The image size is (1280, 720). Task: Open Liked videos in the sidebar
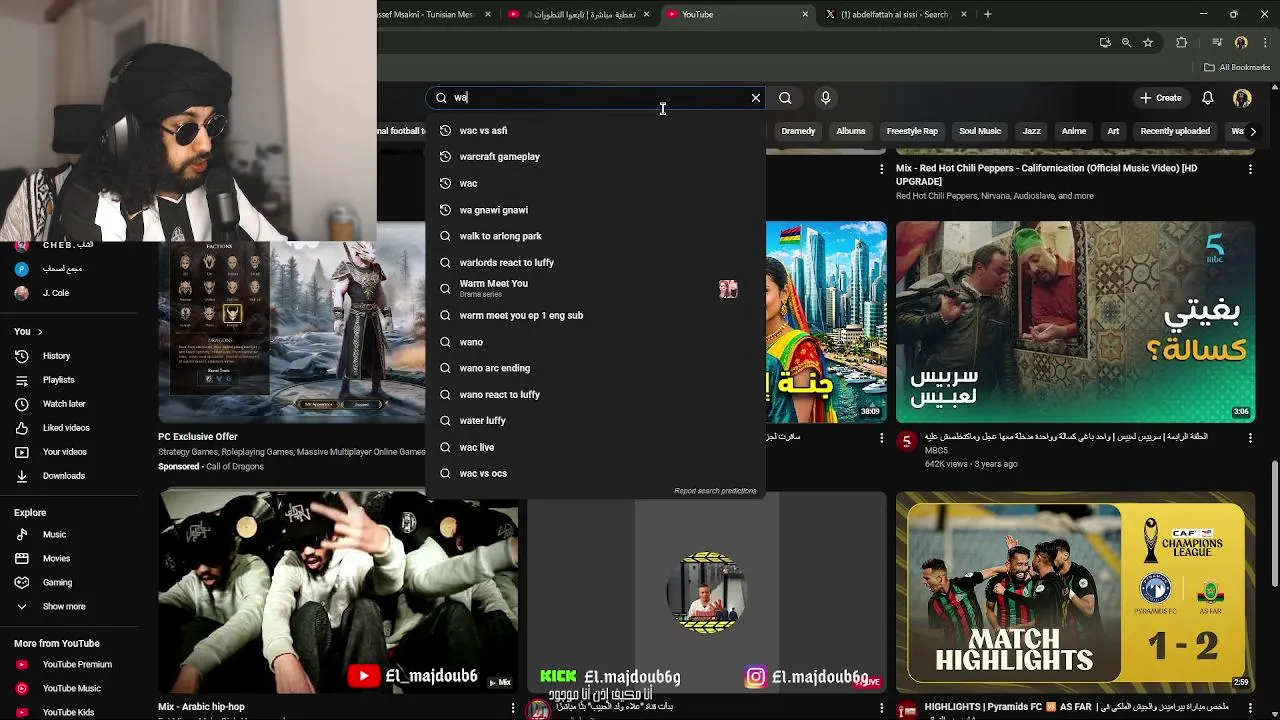coord(66,428)
